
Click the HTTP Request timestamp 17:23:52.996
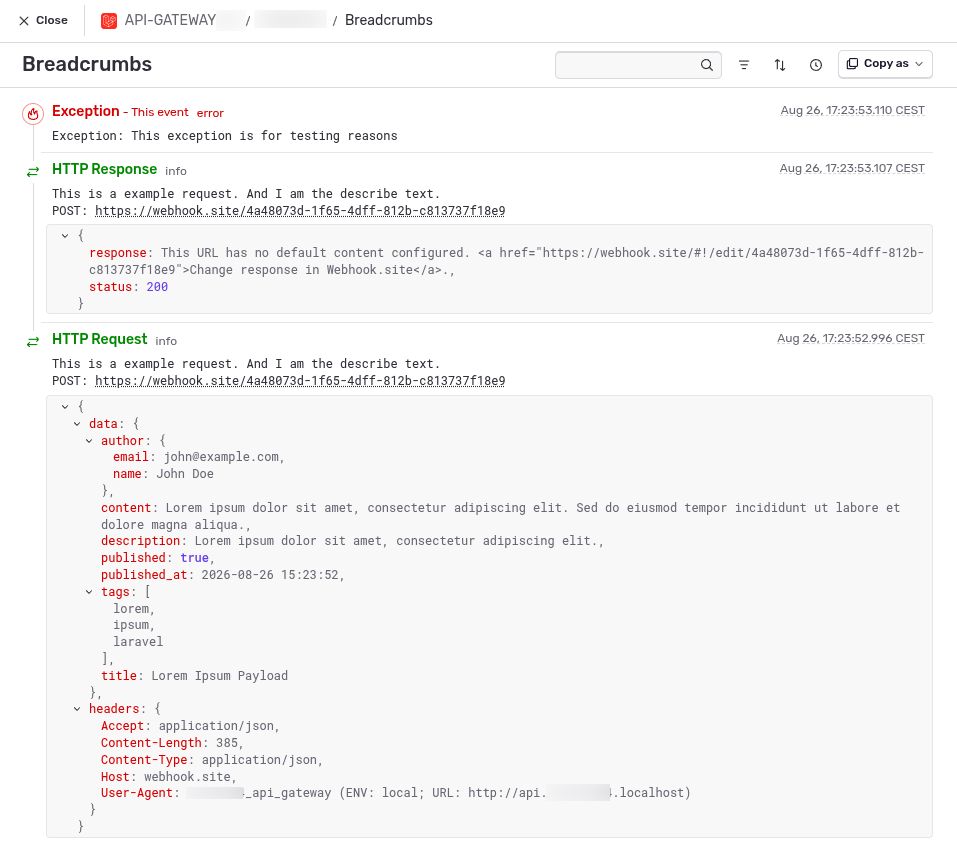click(x=850, y=338)
